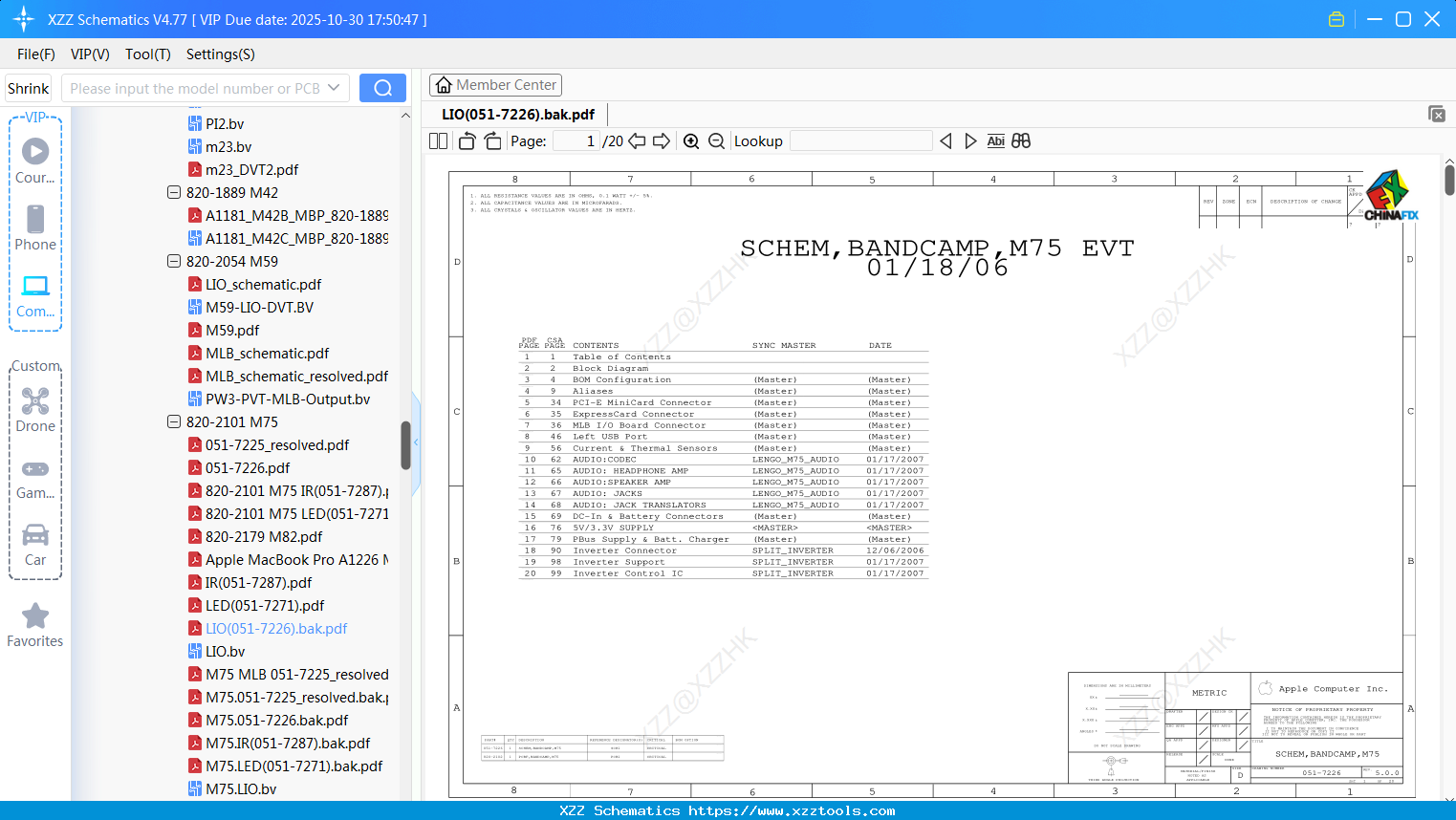This screenshot has width=1456, height=820.
Task: Click the yellow VIP gift icon in title bar
Action: (x=1336, y=19)
